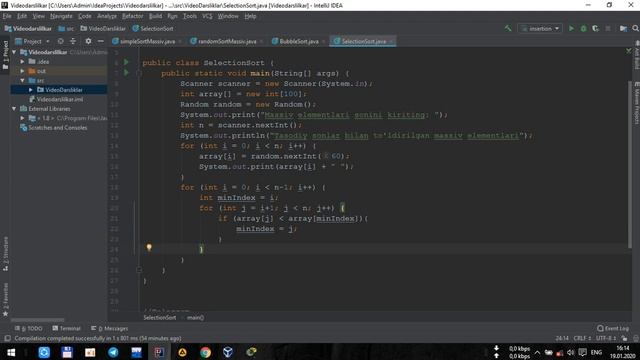Open the TODO tool window
This screenshot has height=360, width=640.
point(29,328)
